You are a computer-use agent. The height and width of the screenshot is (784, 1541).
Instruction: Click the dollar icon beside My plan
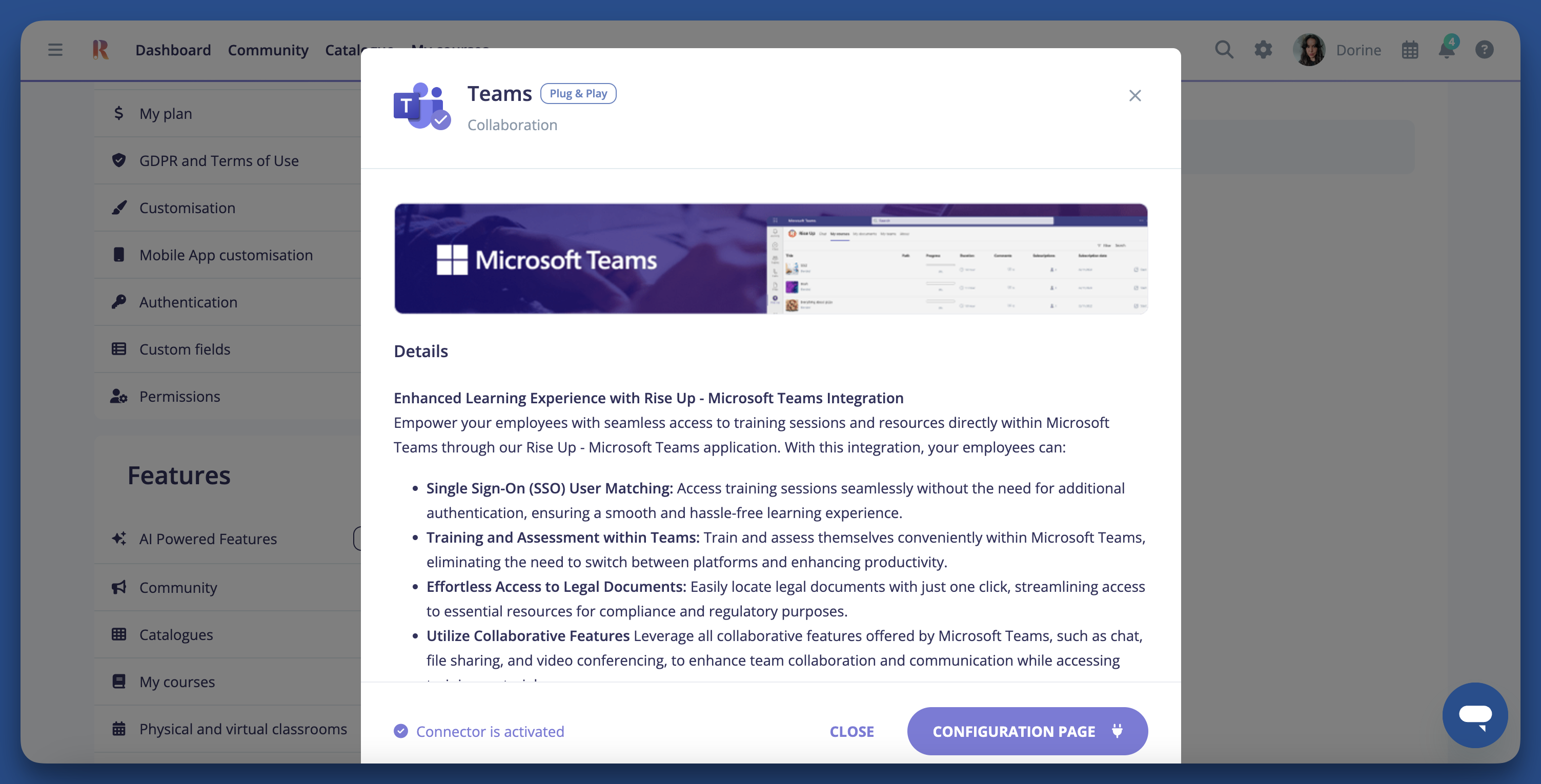coord(118,113)
